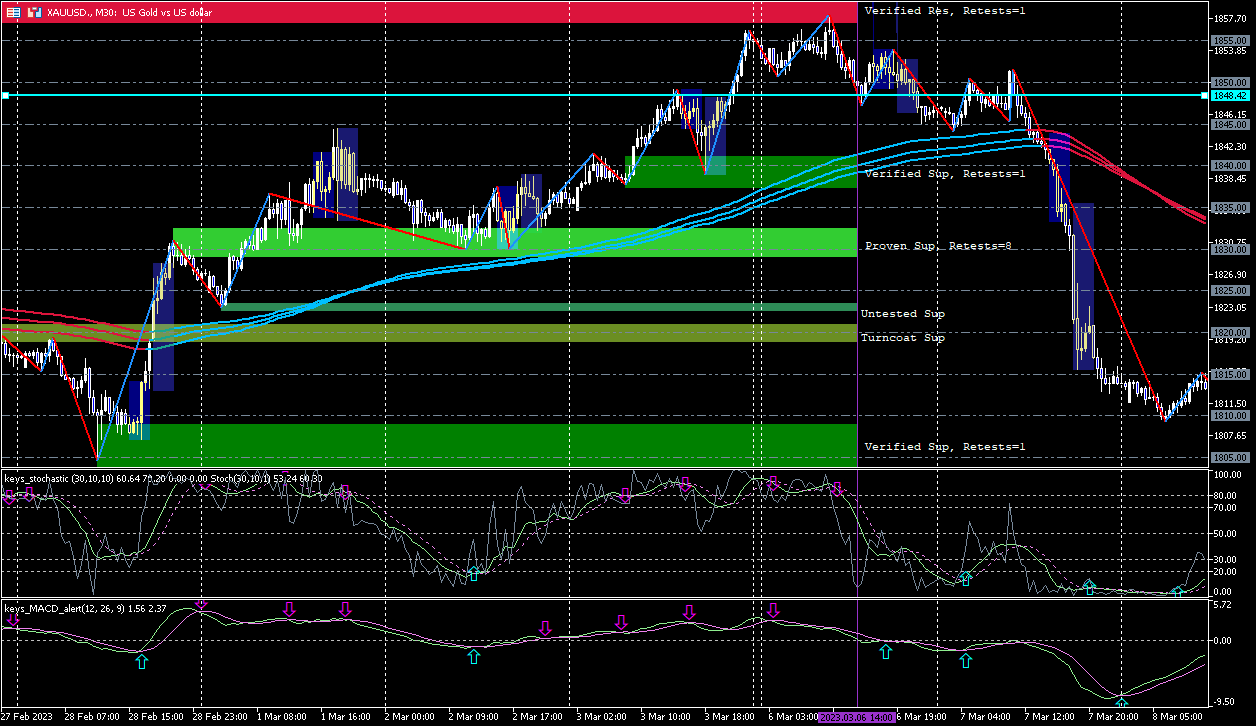Image resolution: width=1256 pixels, height=726 pixels.
Task: Open the Depth of Market table icon
Action: (13, 12)
